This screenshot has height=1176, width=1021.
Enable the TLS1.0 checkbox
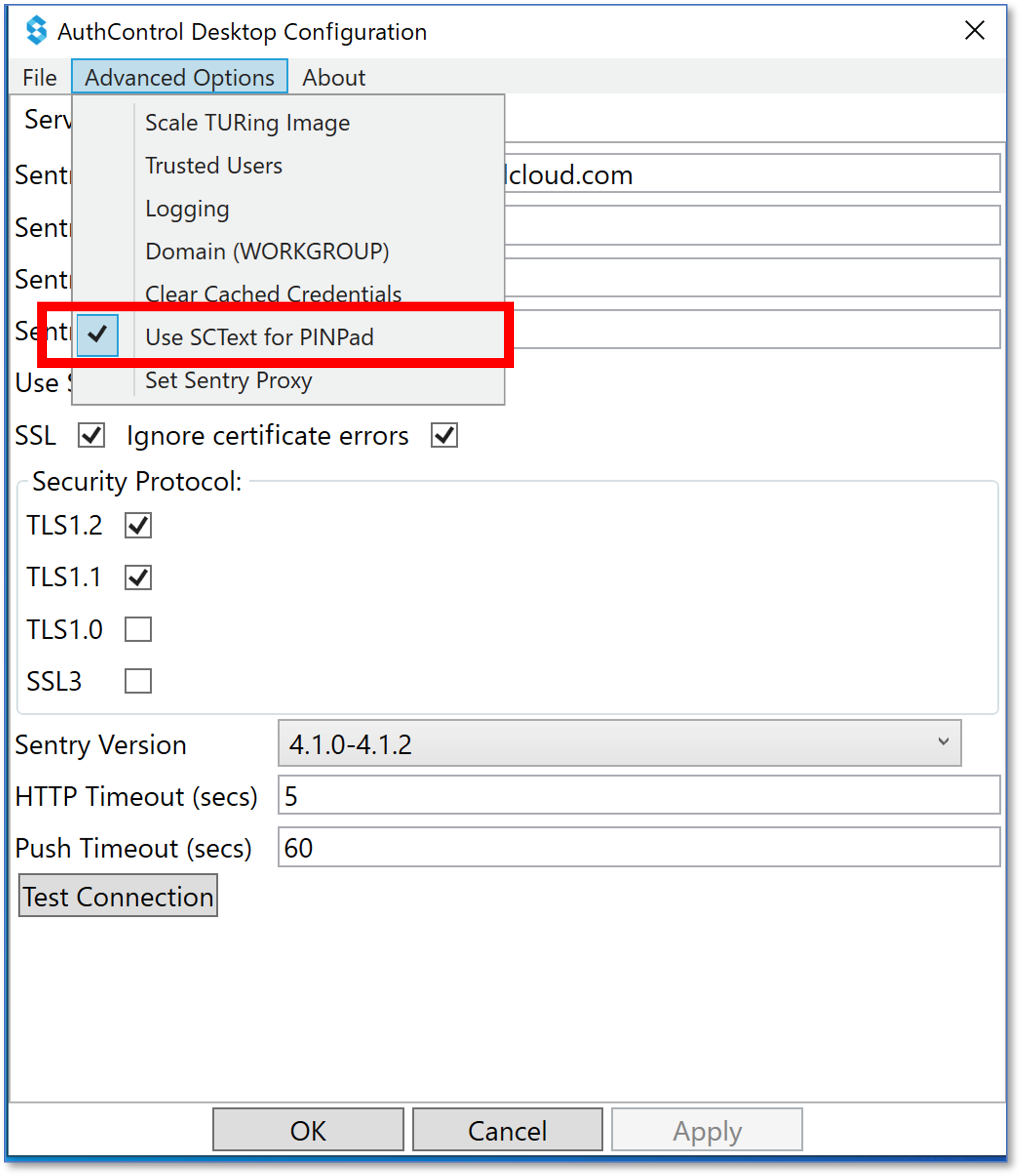click(138, 629)
